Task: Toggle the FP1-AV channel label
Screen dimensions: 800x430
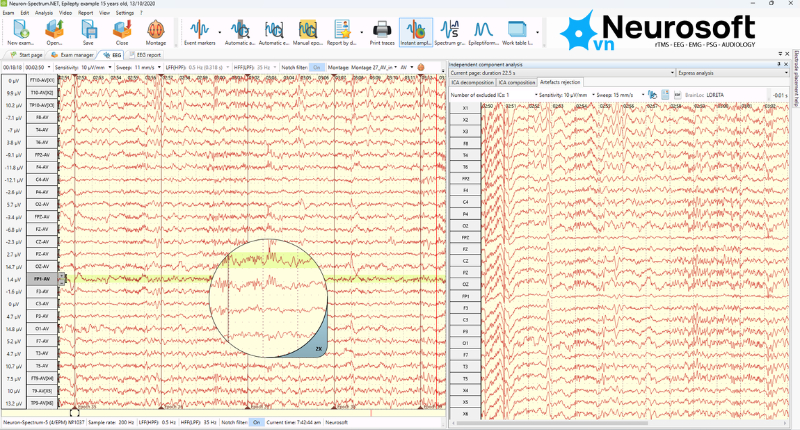Action: [x=42, y=279]
